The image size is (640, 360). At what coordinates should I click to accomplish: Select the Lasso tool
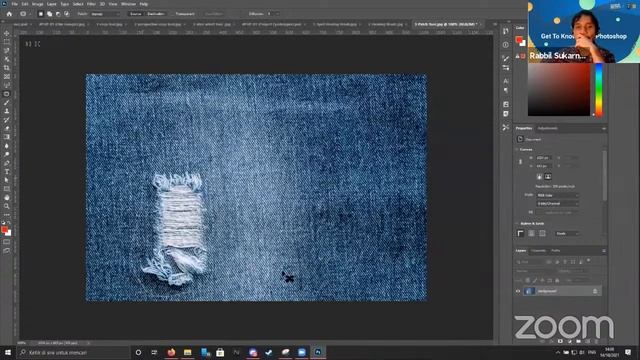7,50
